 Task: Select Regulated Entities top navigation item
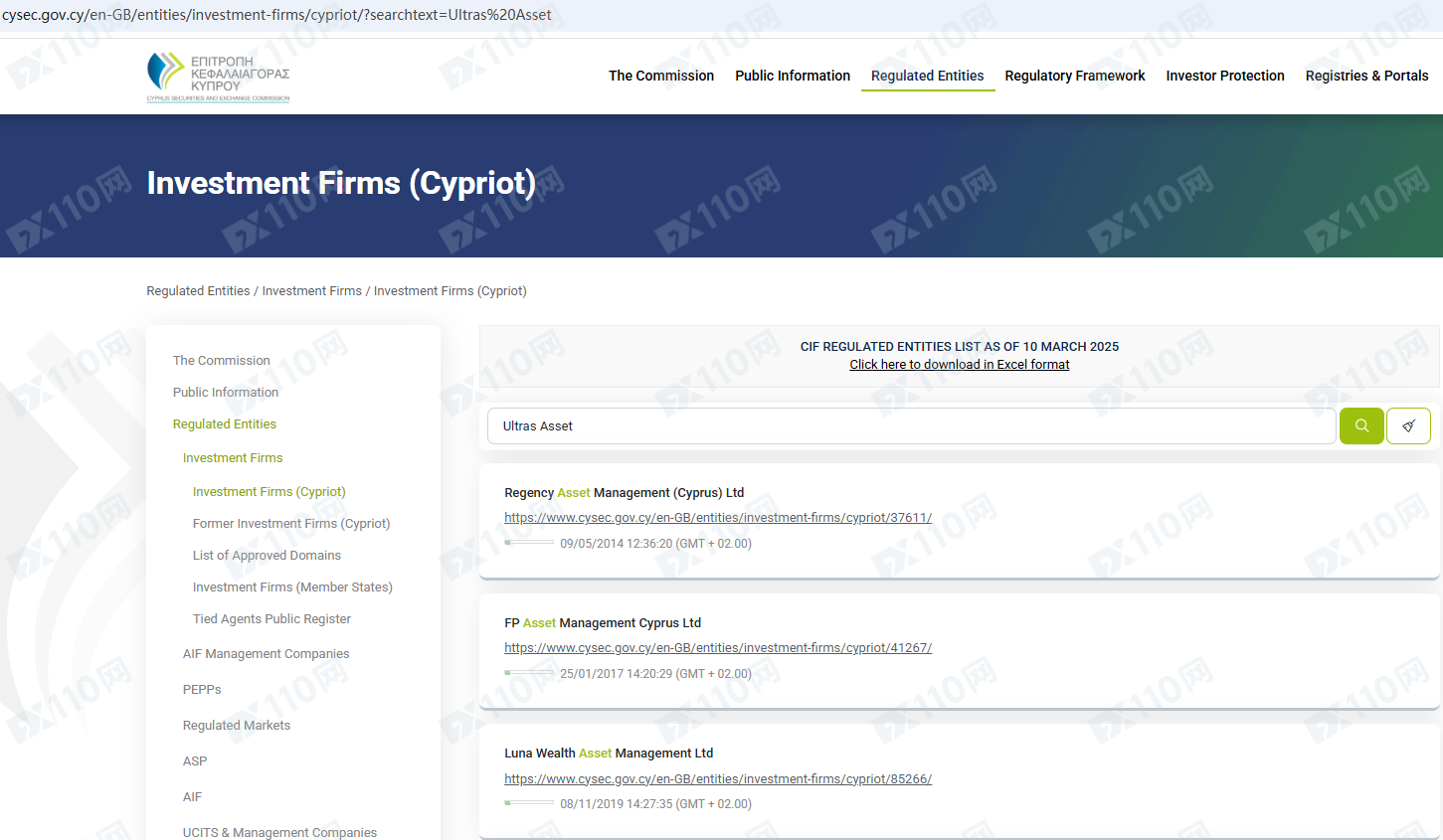click(927, 76)
